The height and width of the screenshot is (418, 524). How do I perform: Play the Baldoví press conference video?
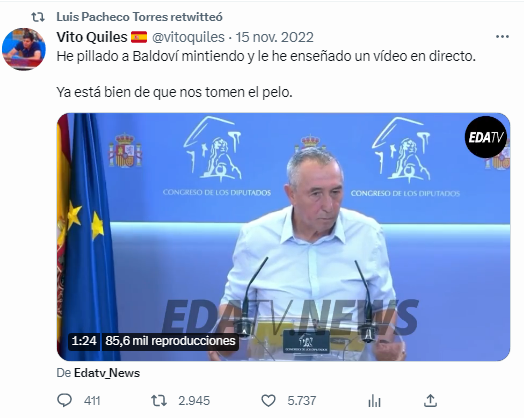tap(283, 237)
